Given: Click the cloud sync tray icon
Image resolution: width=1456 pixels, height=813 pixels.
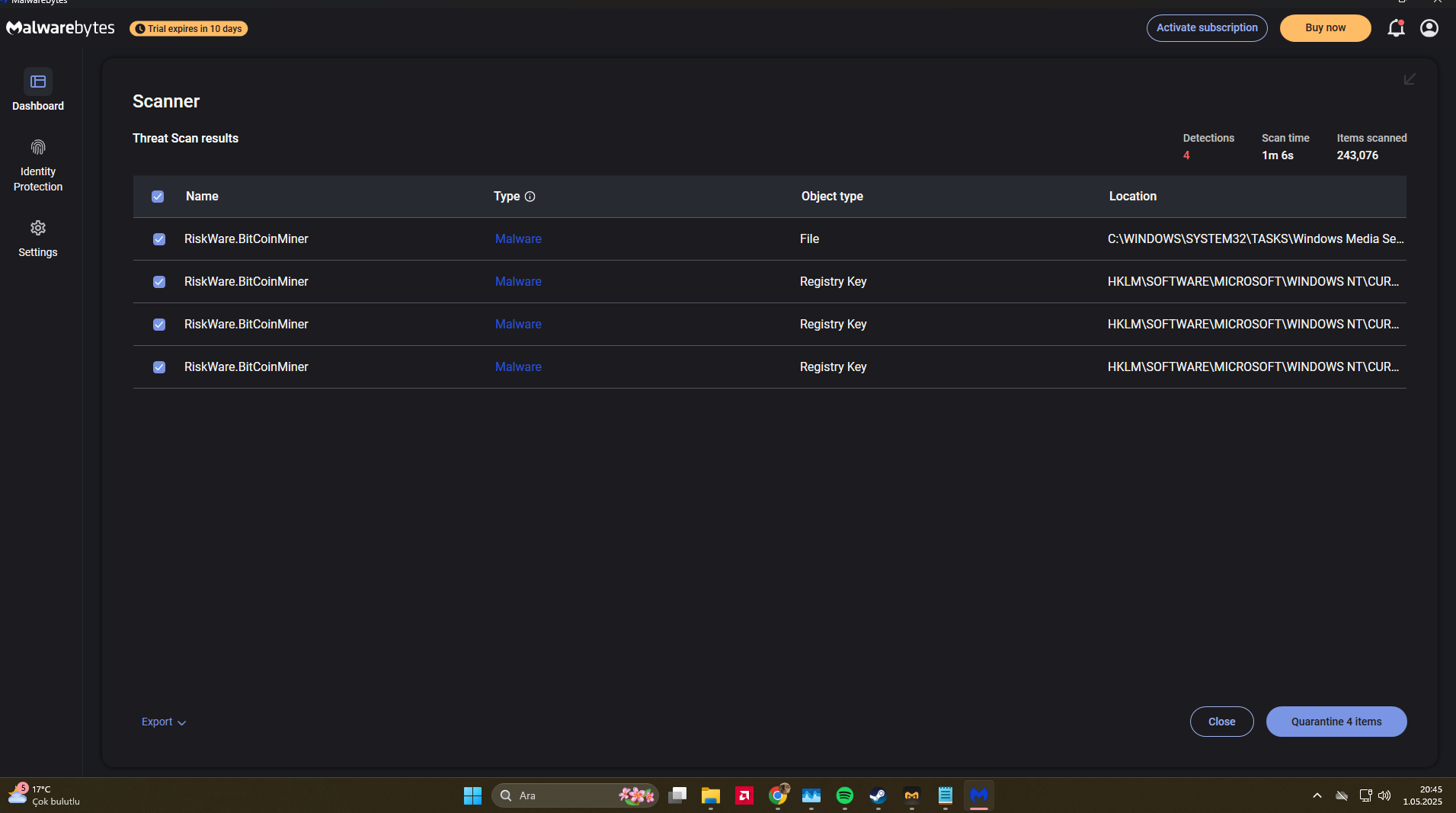Looking at the screenshot, I should pyautogui.click(x=1342, y=795).
